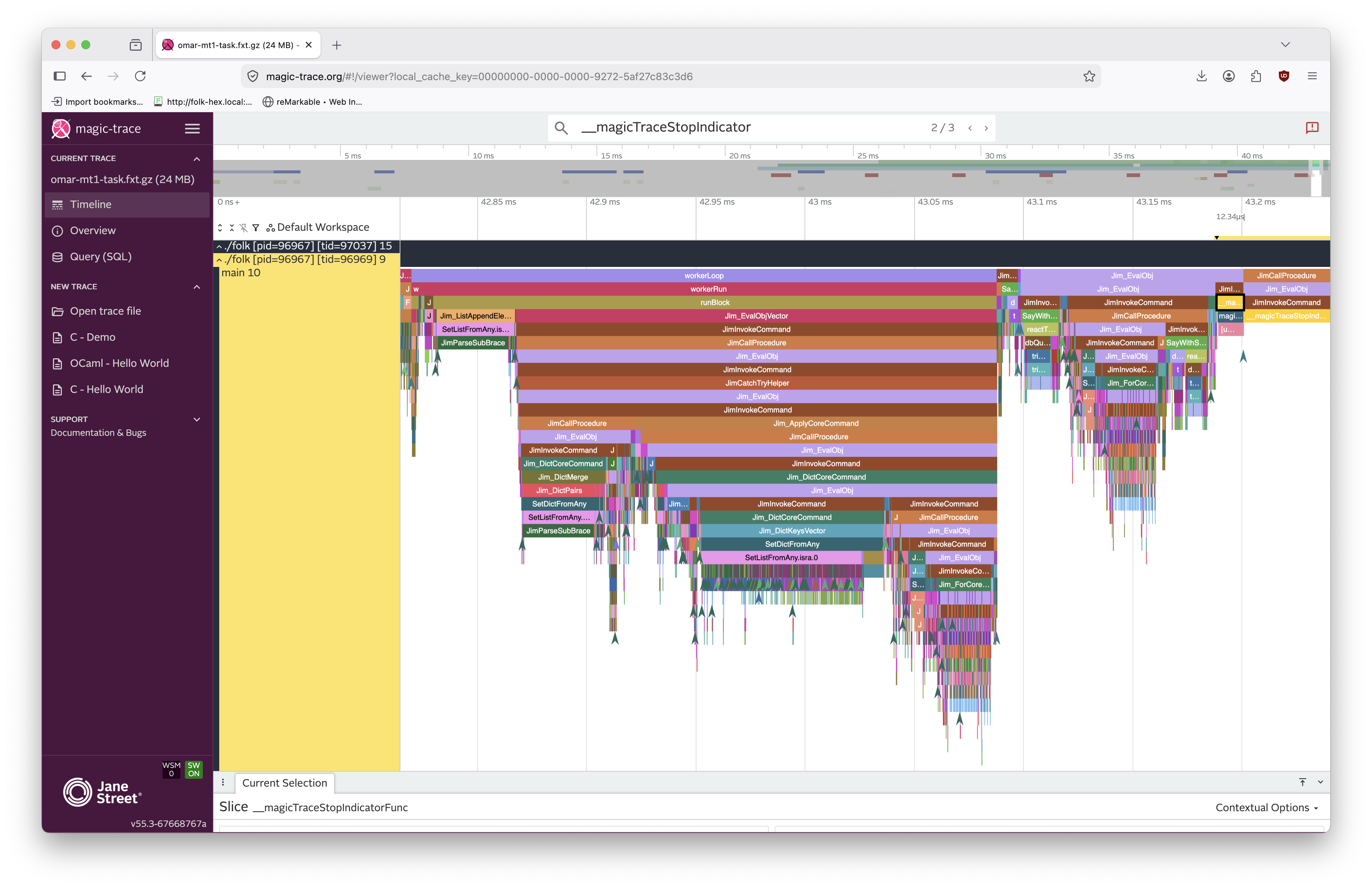
Task: Toggle the SW ON service worker indicator
Action: (194, 769)
